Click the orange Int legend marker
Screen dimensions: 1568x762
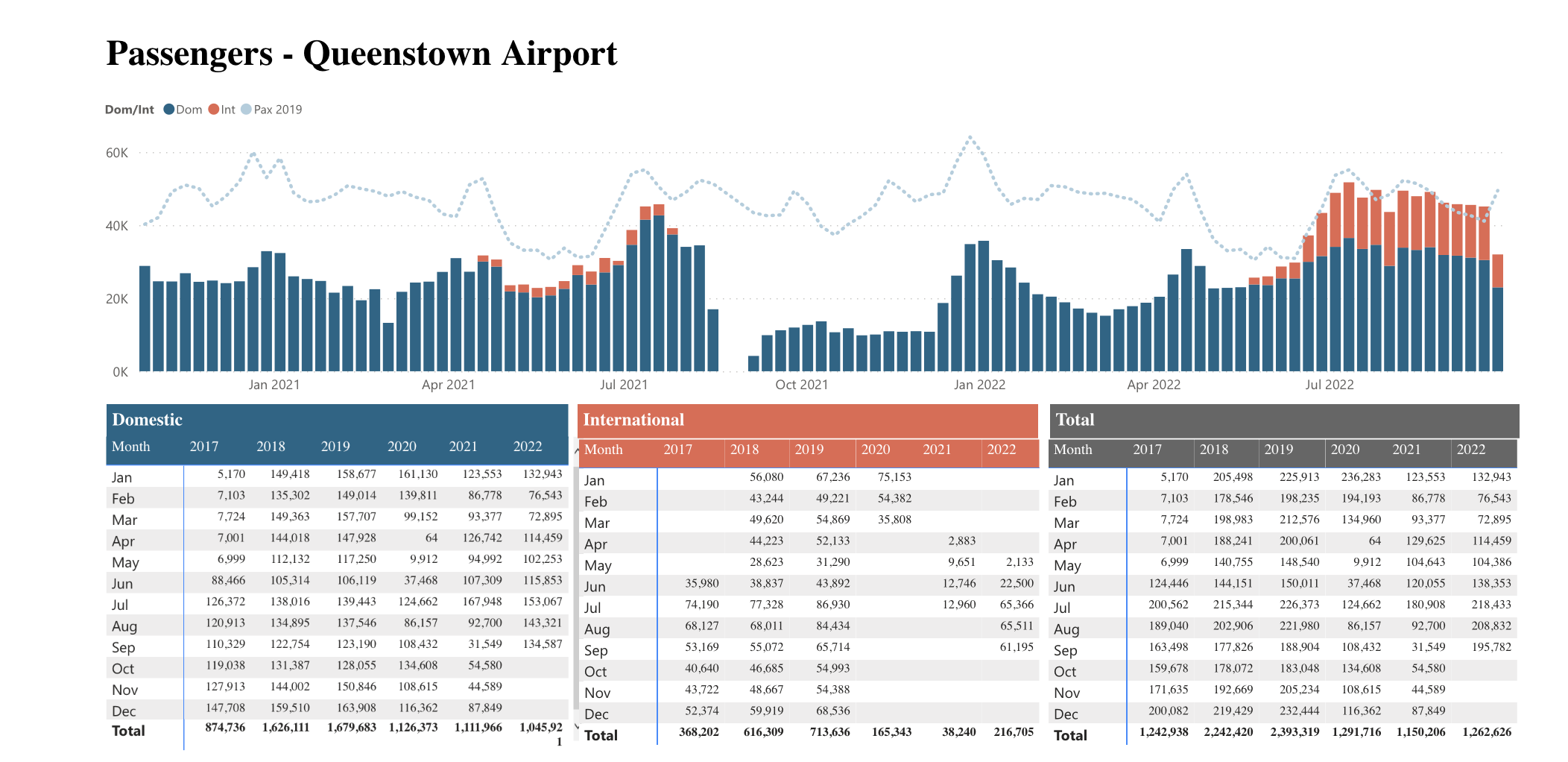click(214, 110)
